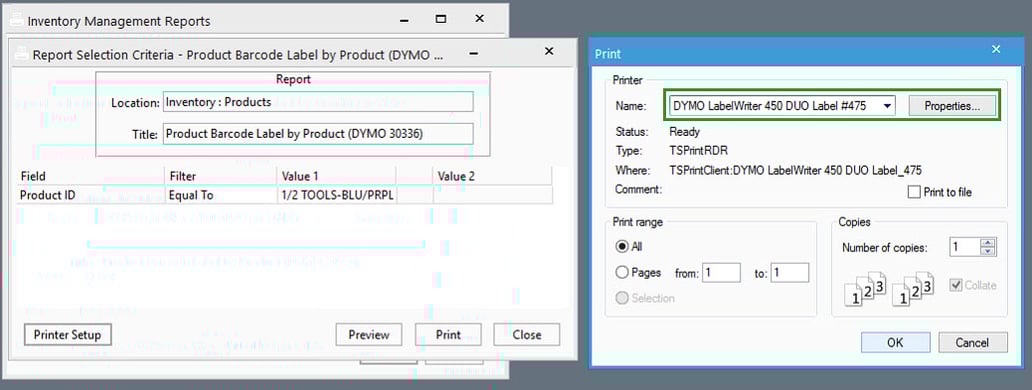Click the empty Value 2 cell for Product ID
This screenshot has height=390, width=1032.
(492, 195)
